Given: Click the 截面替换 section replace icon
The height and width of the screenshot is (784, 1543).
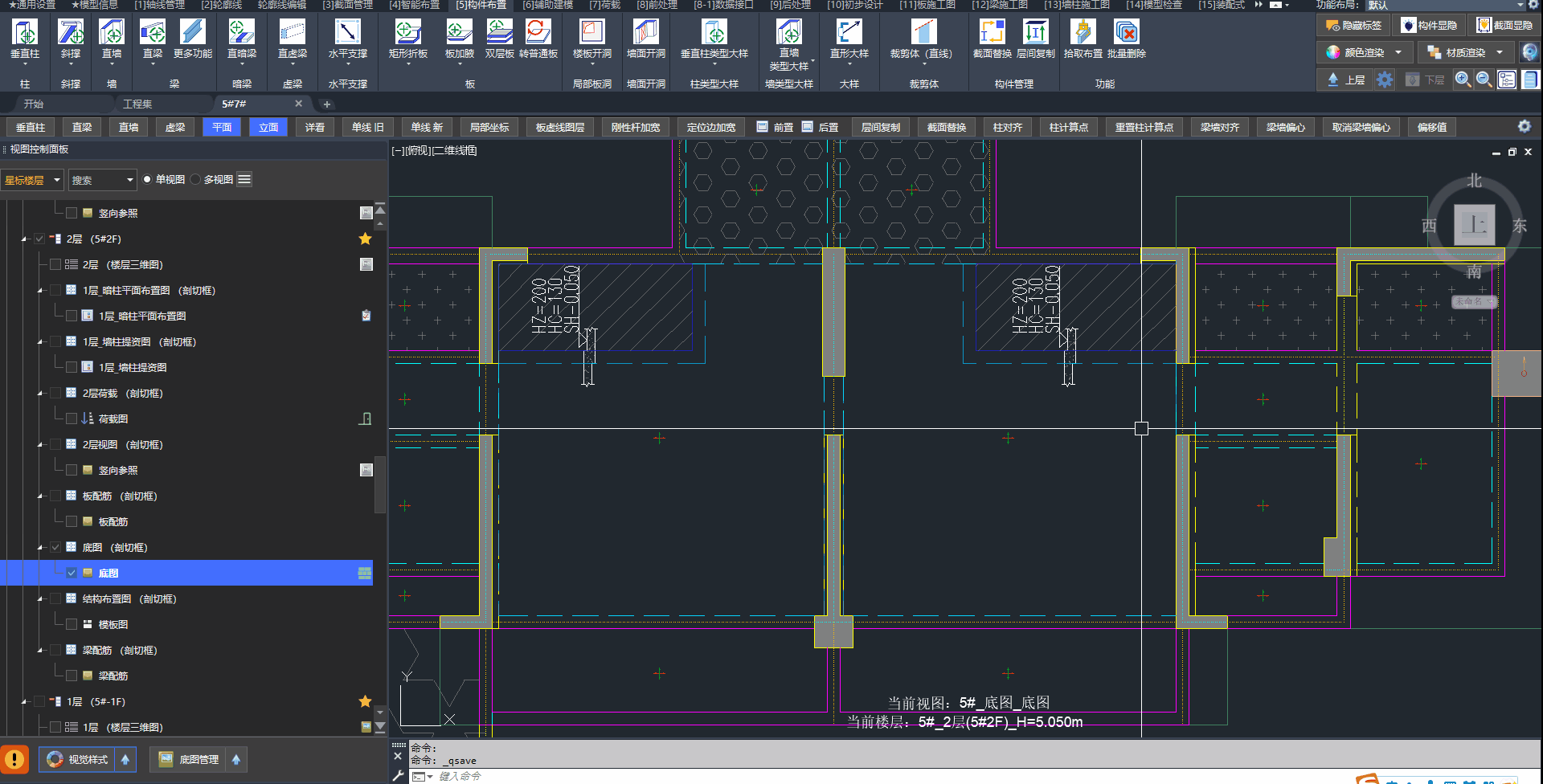Looking at the screenshot, I should pos(992,32).
